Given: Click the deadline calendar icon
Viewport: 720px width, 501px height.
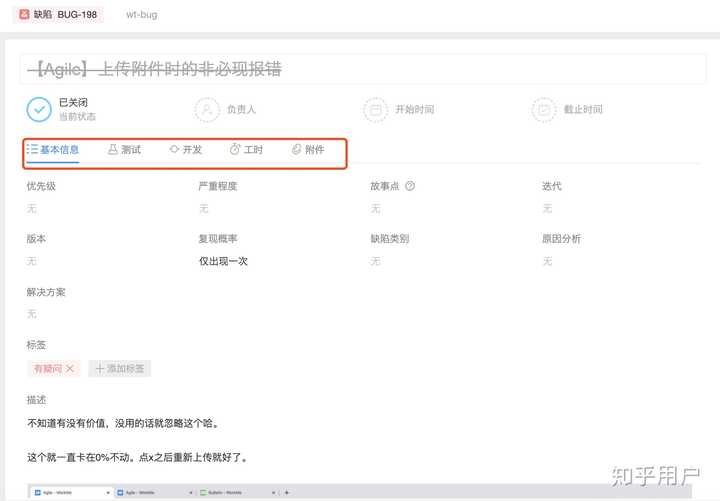Looking at the screenshot, I should pos(544,109).
